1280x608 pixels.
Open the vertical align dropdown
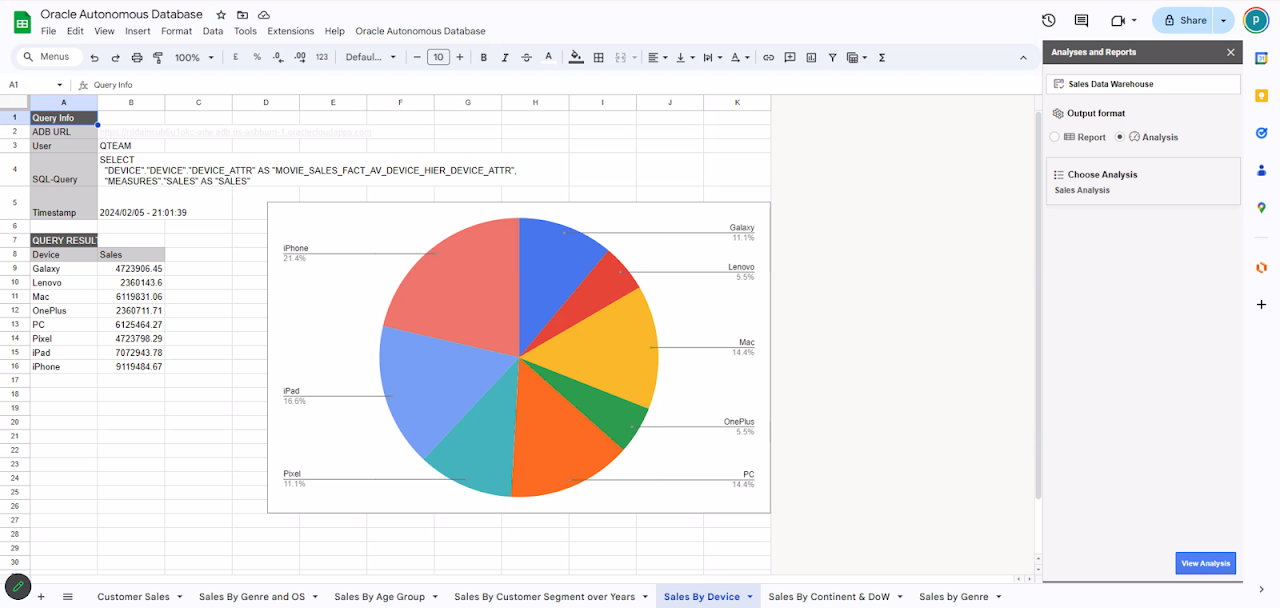coord(685,58)
